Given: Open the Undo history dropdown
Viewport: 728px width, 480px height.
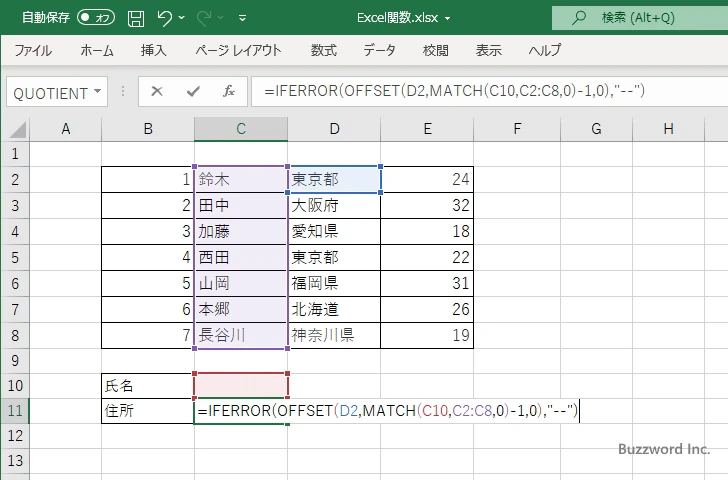Looking at the screenshot, I should point(182,18).
